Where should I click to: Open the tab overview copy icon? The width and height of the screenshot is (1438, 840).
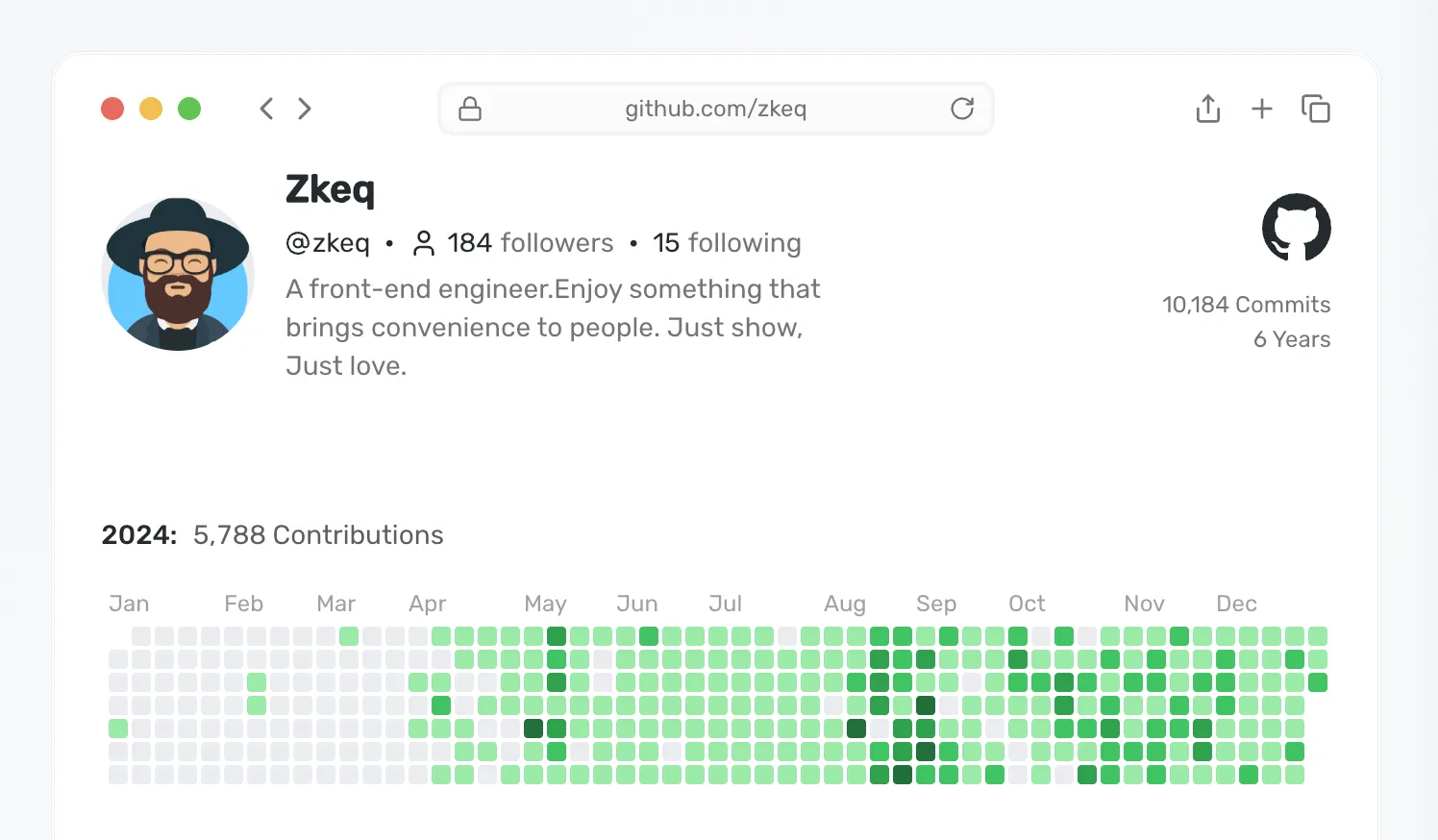coord(1316,109)
